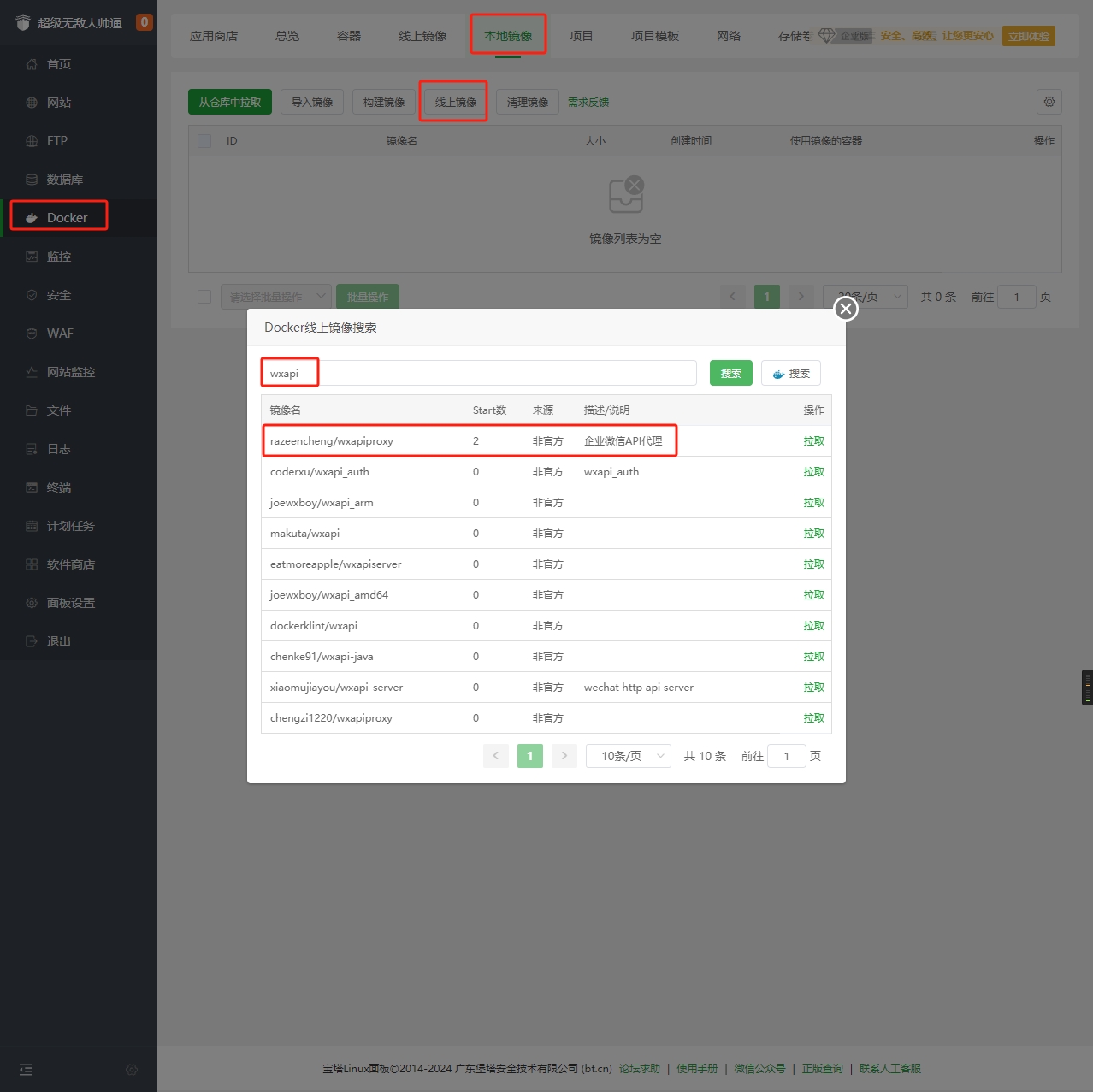Toggle the batch operation checkbox
The height and width of the screenshot is (1092, 1093).
coord(204,297)
